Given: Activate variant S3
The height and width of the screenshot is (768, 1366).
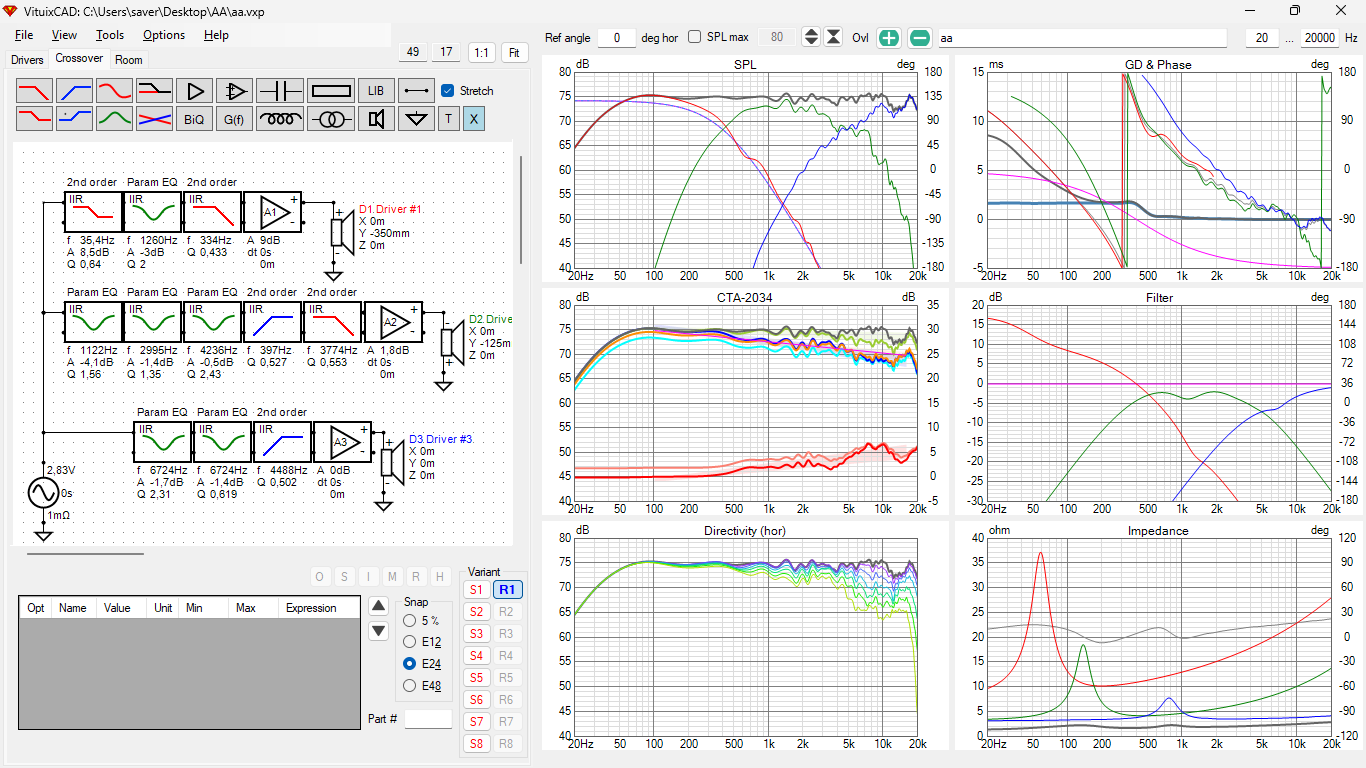Looking at the screenshot, I should click(x=476, y=634).
